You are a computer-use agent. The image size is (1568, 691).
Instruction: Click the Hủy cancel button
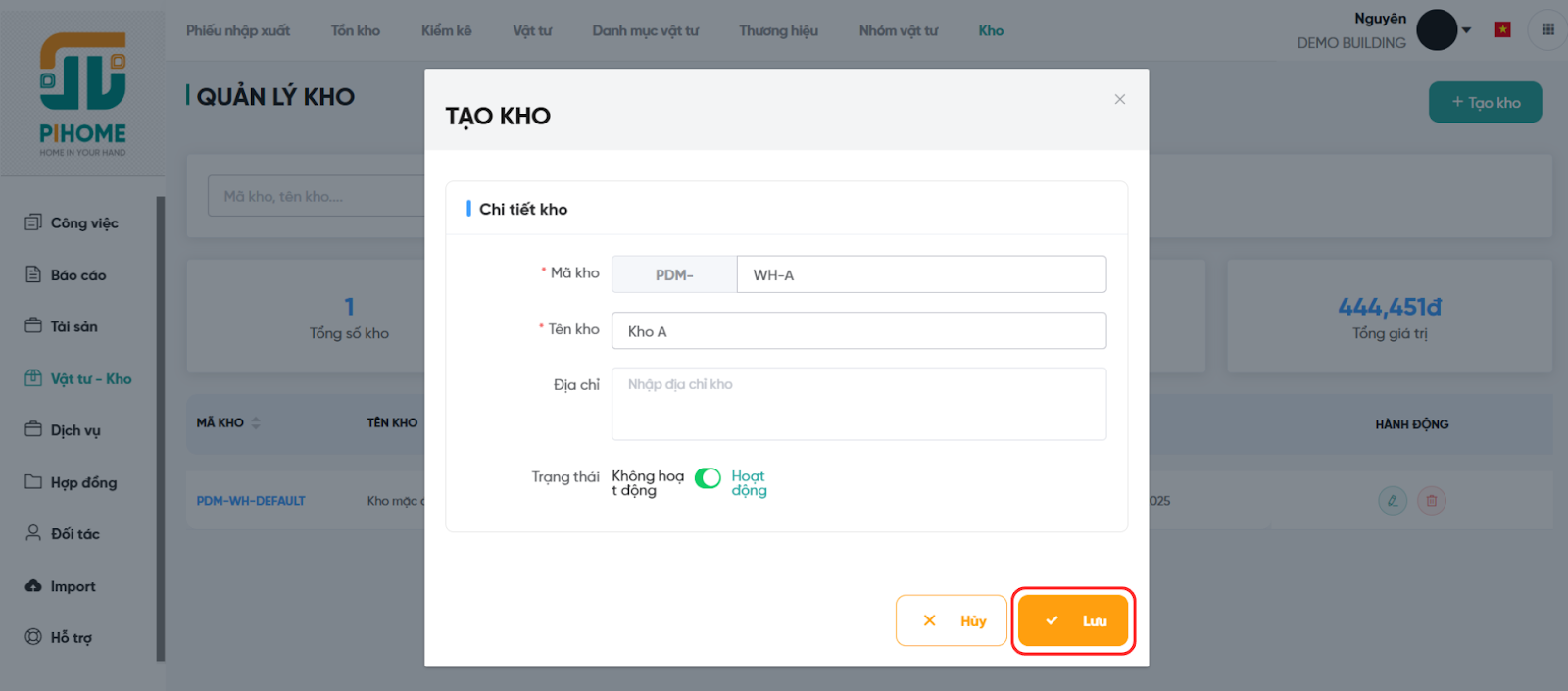point(951,620)
